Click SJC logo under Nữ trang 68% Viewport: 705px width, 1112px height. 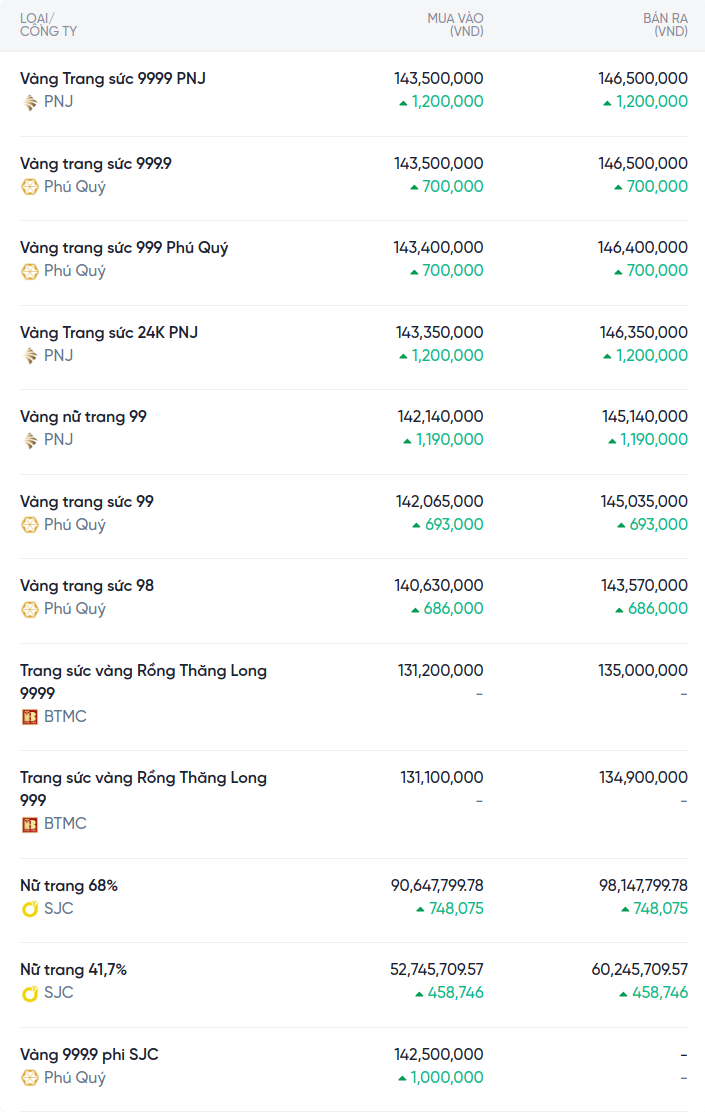tap(30, 909)
